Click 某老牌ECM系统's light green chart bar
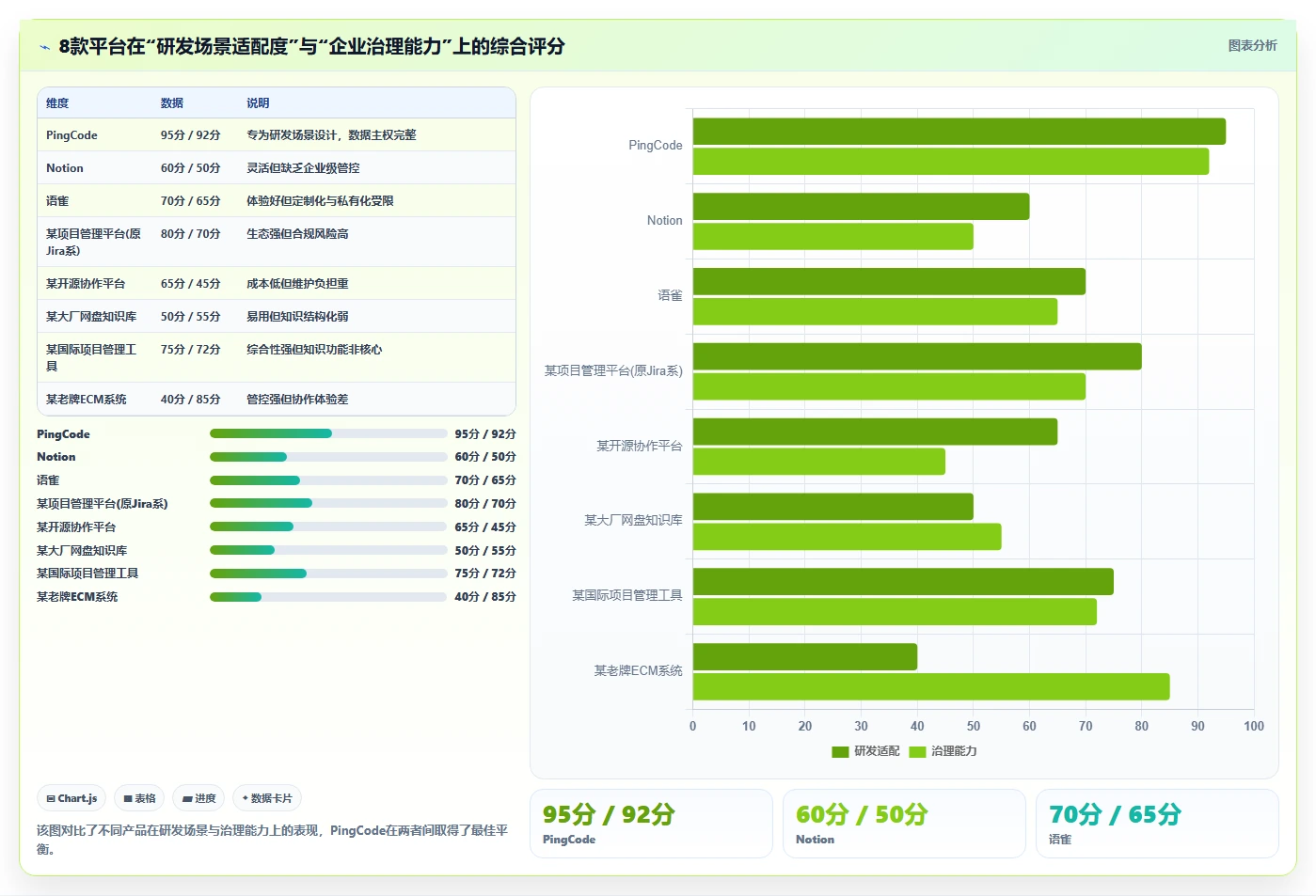 [x=931, y=686]
